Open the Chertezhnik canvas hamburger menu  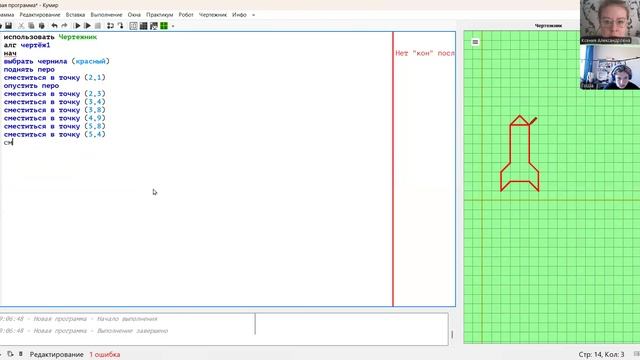(475, 42)
